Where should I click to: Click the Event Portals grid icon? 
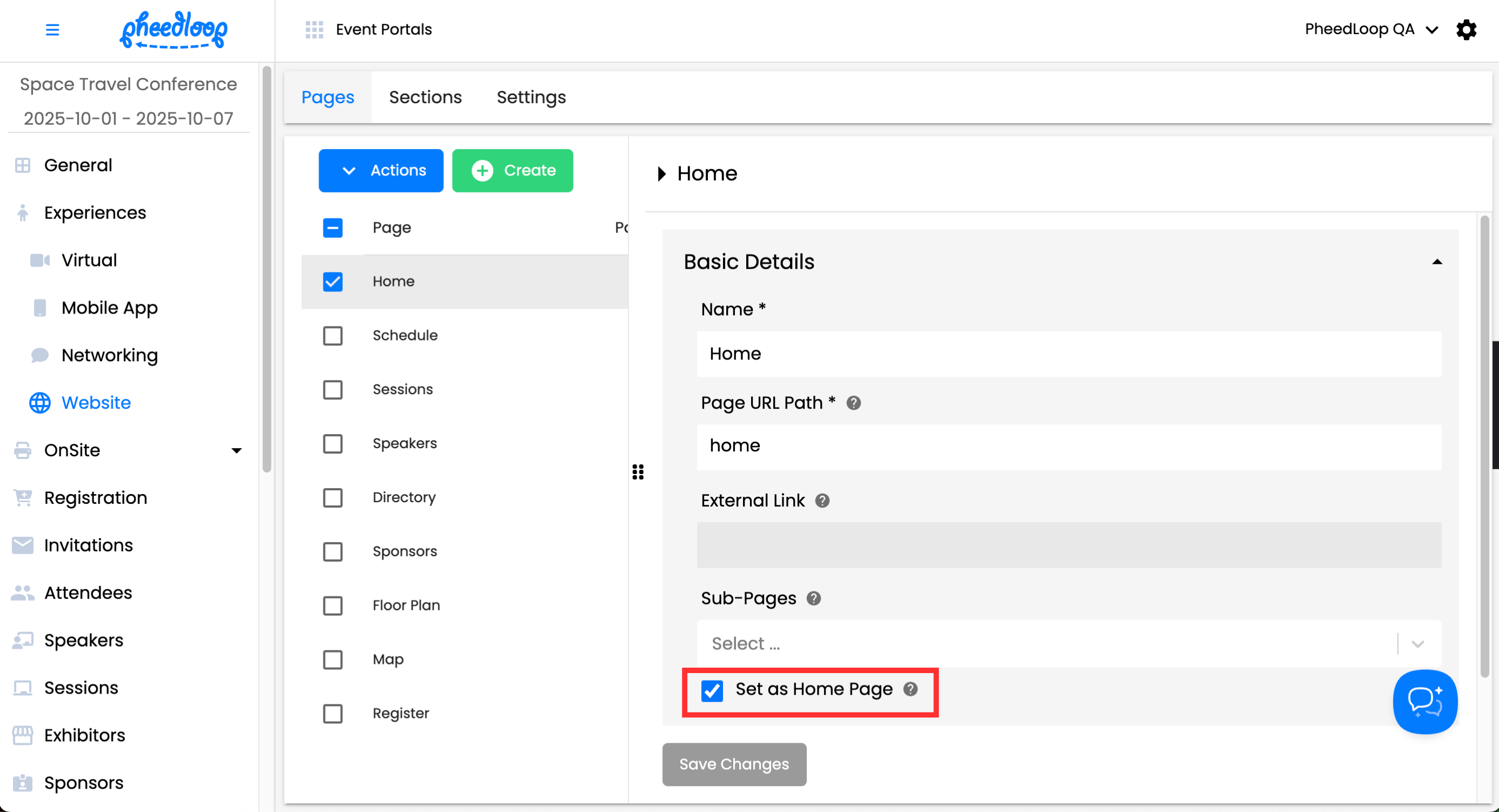click(314, 30)
